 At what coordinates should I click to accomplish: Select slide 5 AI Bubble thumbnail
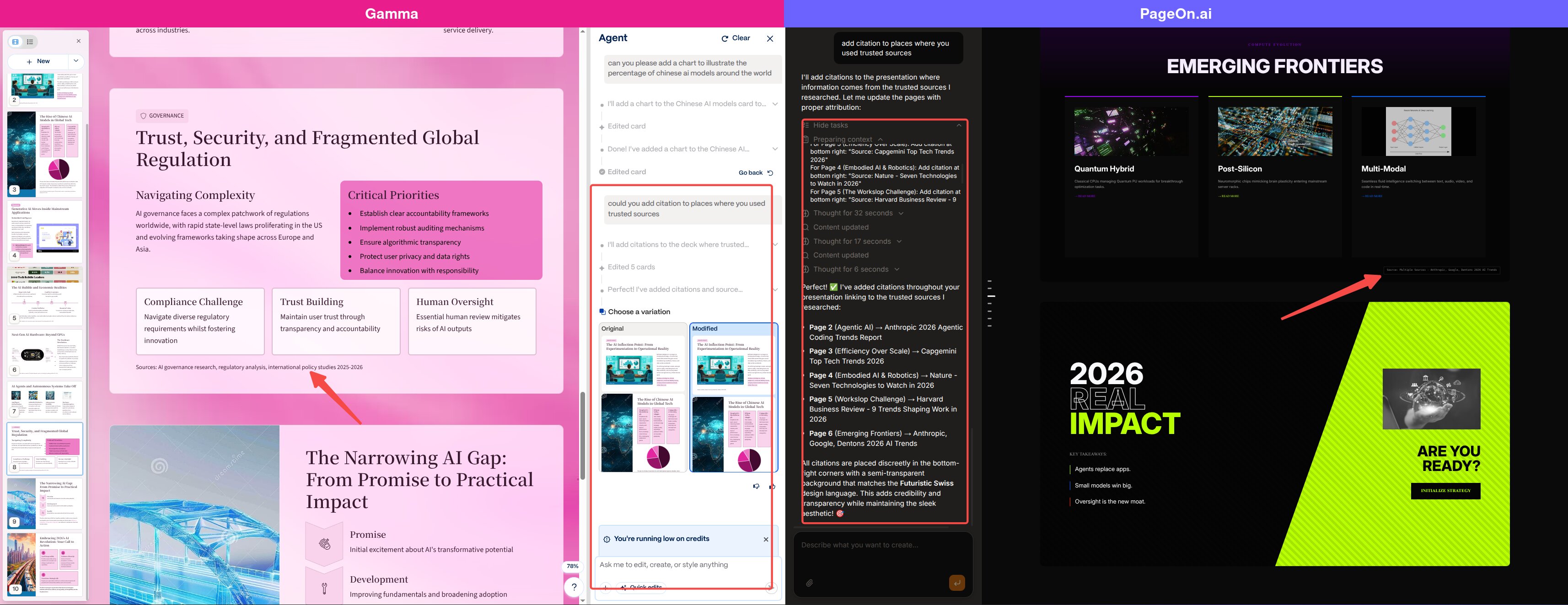click(45, 296)
